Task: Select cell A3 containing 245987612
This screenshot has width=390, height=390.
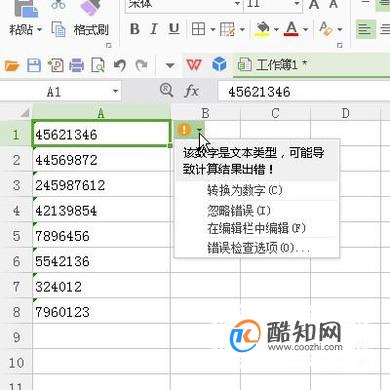Action: click(x=101, y=185)
